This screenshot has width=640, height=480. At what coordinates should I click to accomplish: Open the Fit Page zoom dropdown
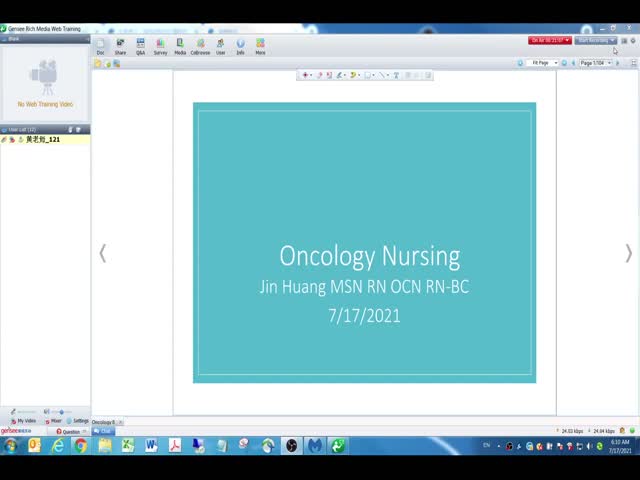pyautogui.click(x=542, y=63)
